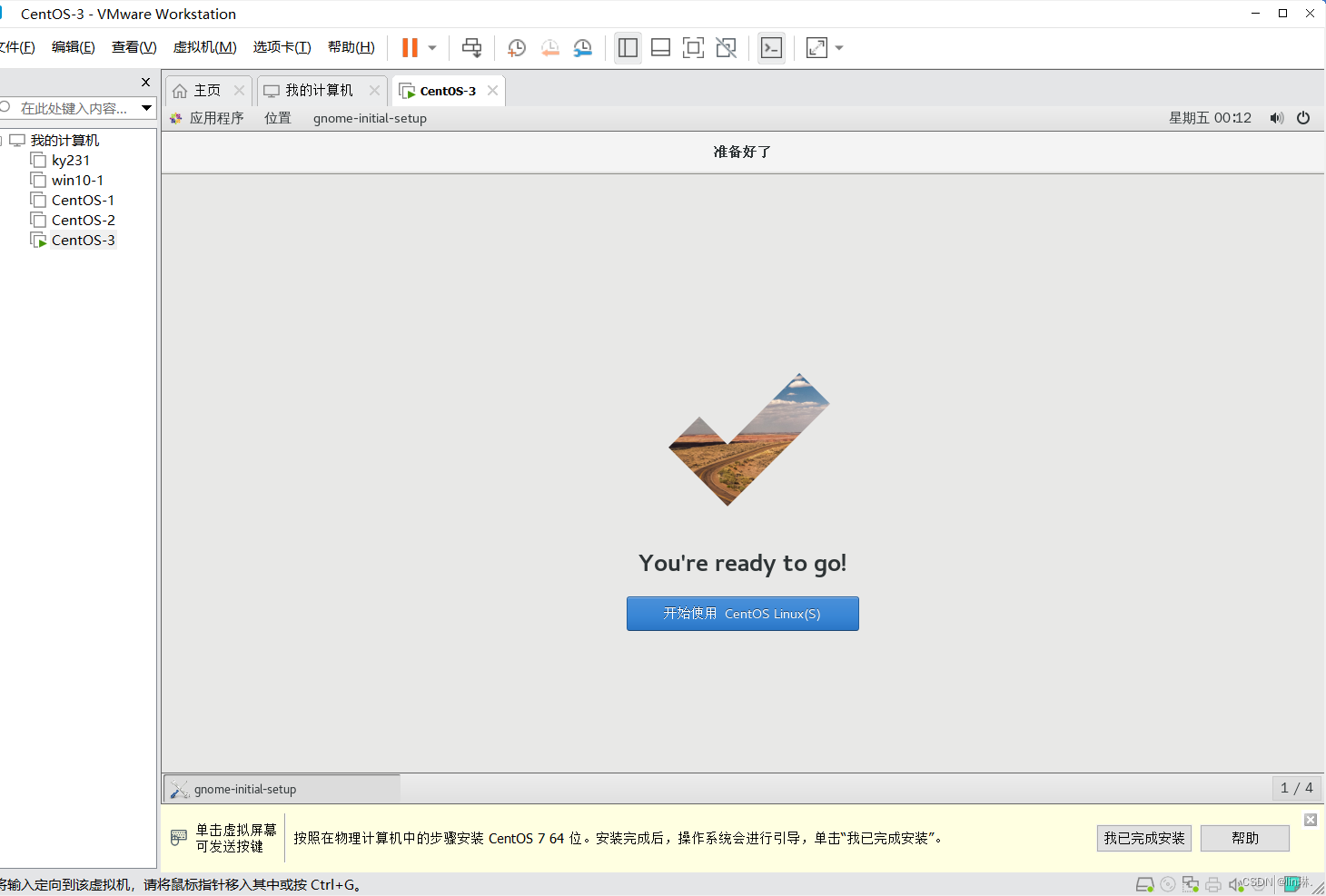Open the GNOME power menu icon

pos(1303,118)
